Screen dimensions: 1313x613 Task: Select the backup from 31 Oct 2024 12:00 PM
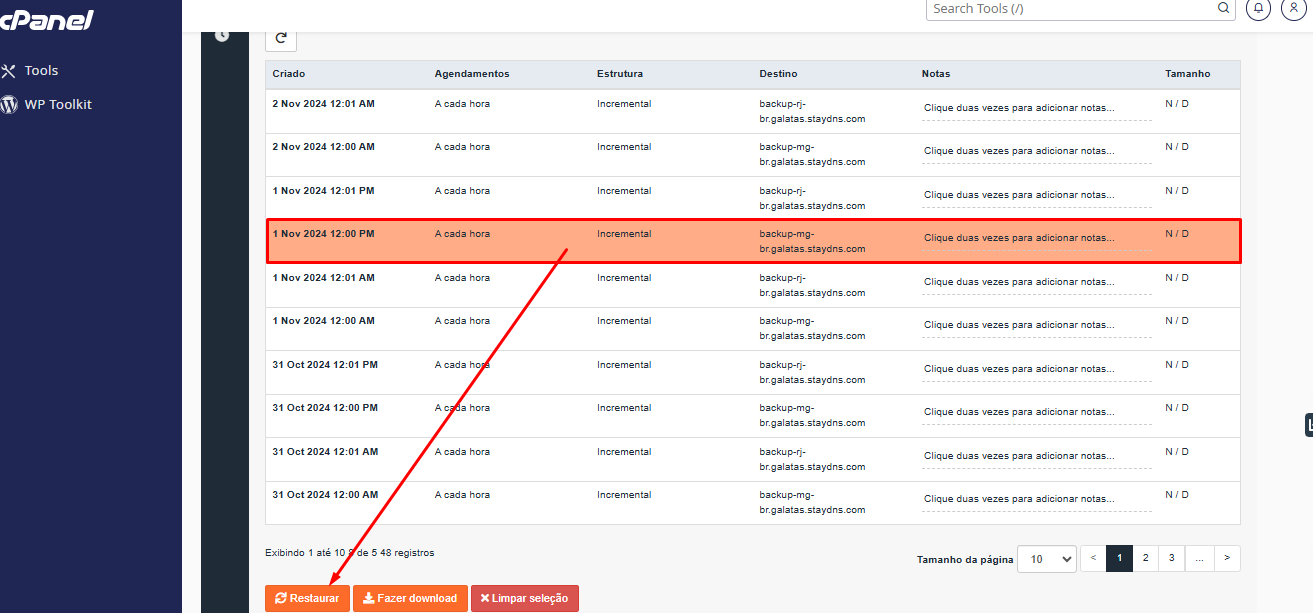(x=753, y=416)
